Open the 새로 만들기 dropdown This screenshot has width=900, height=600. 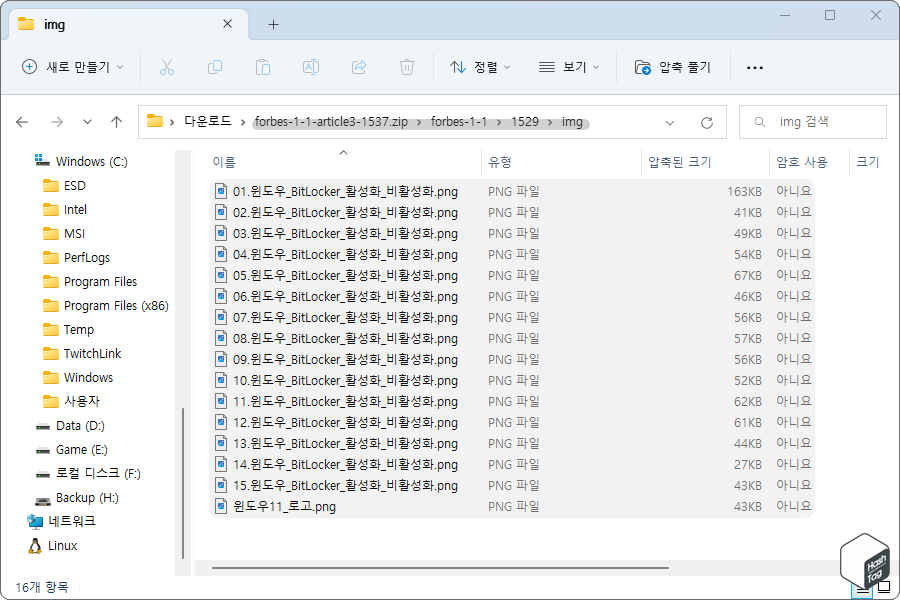coord(72,67)
